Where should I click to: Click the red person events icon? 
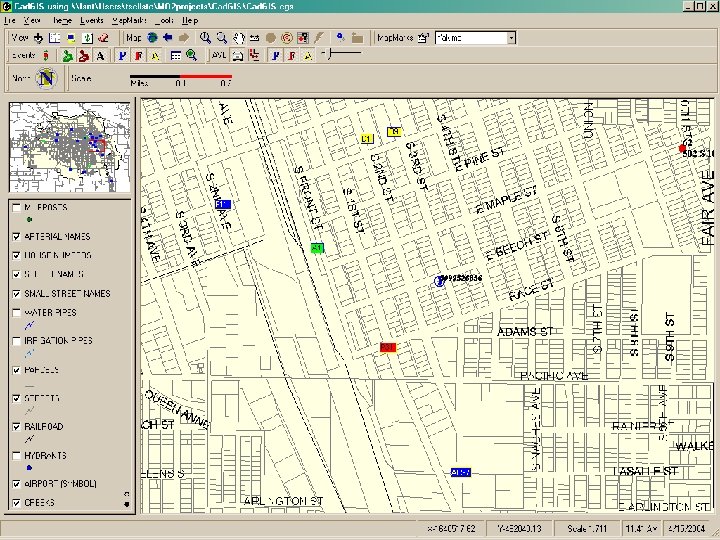click(83, 56)
